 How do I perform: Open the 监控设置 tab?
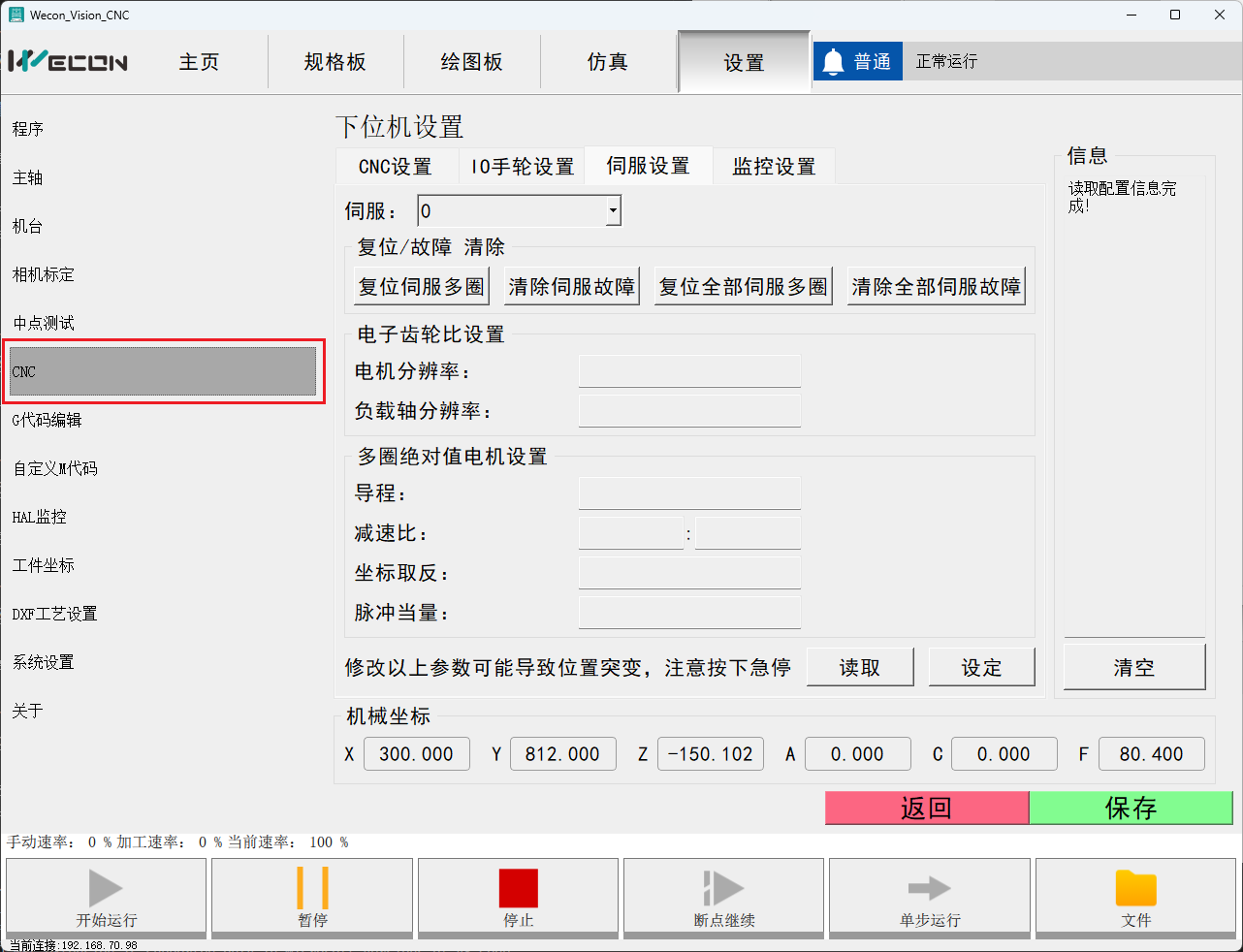pos(774,167)
